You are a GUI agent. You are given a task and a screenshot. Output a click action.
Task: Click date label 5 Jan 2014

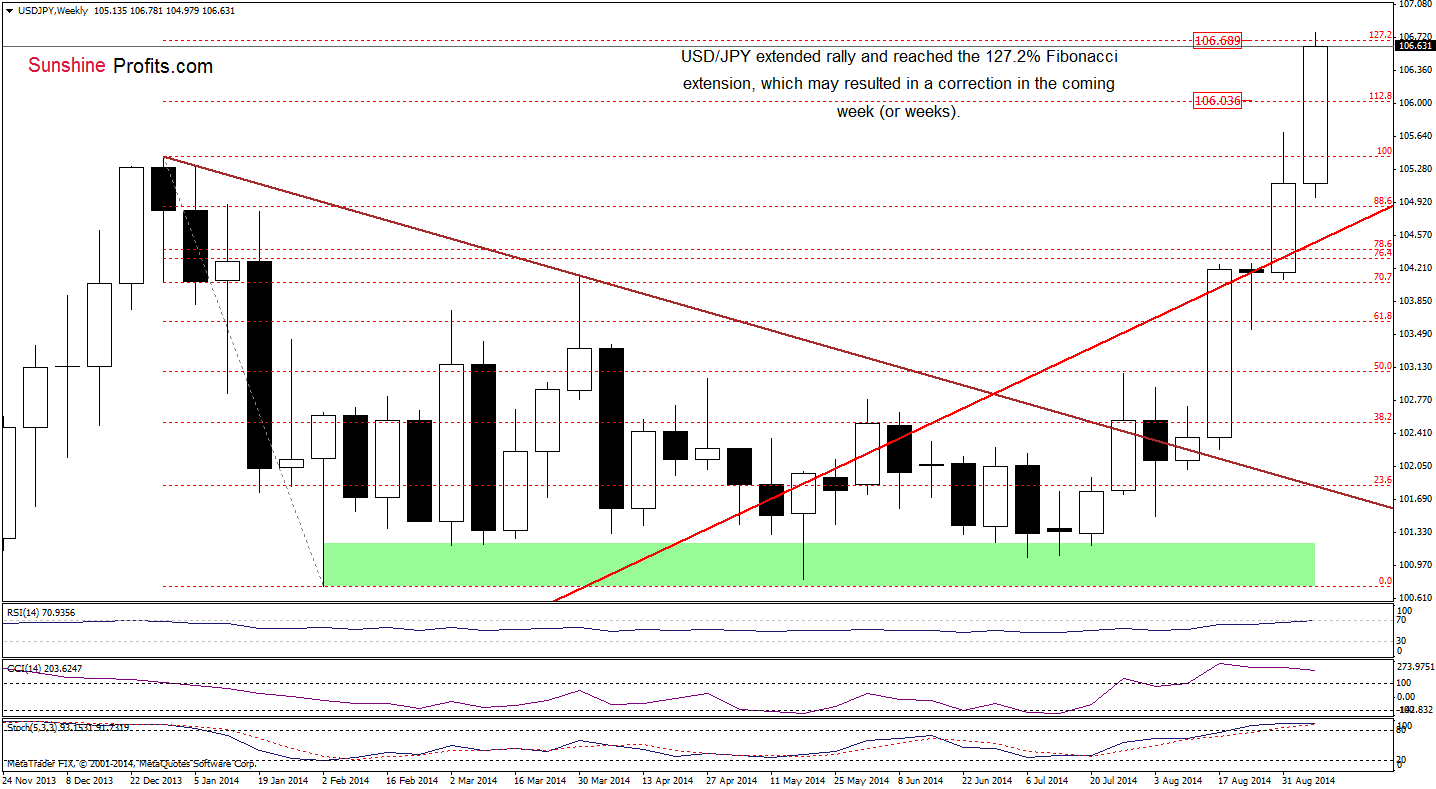pyautogui.click(x=216, y=780)
